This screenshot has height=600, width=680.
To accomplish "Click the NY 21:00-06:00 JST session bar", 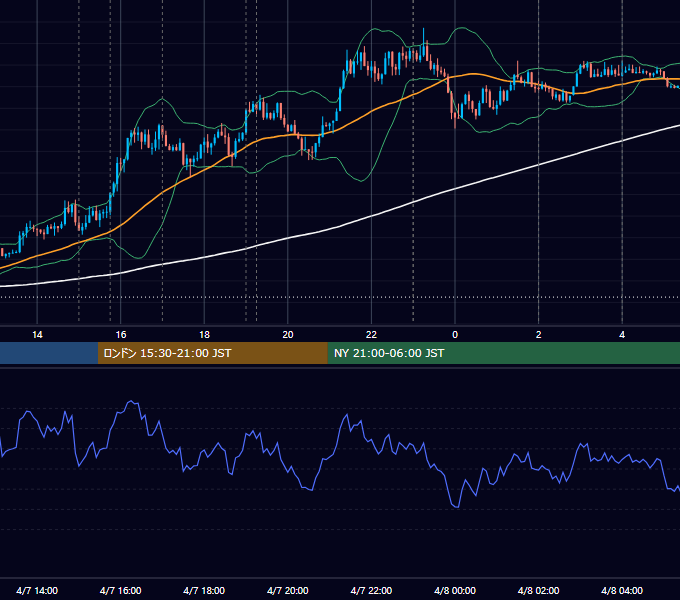I will click(x=503, y=353).
